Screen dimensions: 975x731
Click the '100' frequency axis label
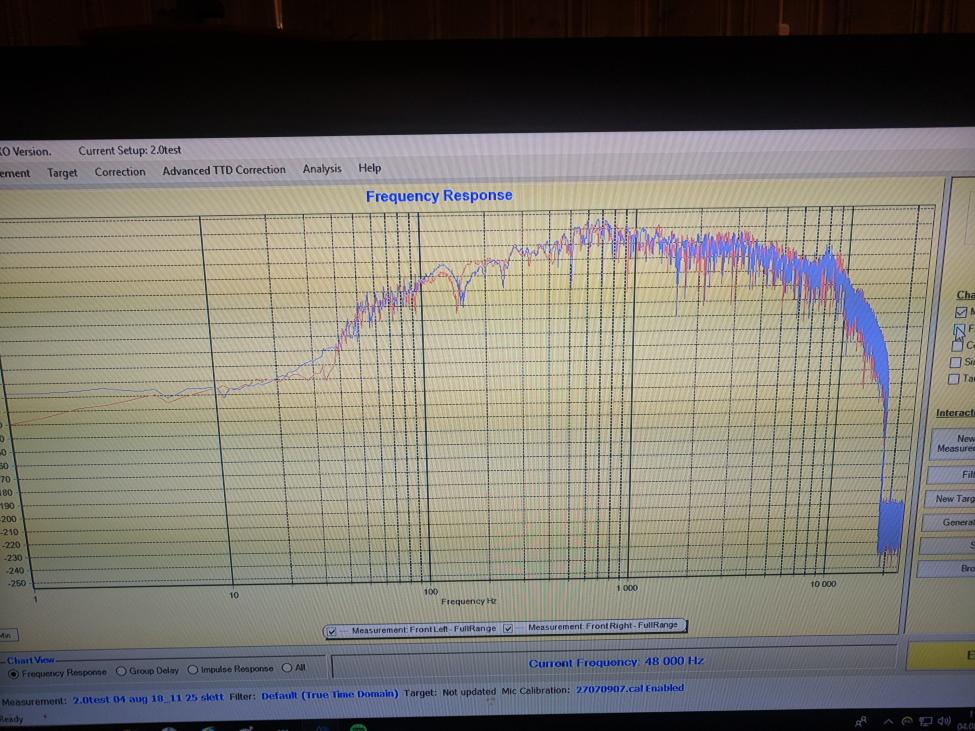430,591
